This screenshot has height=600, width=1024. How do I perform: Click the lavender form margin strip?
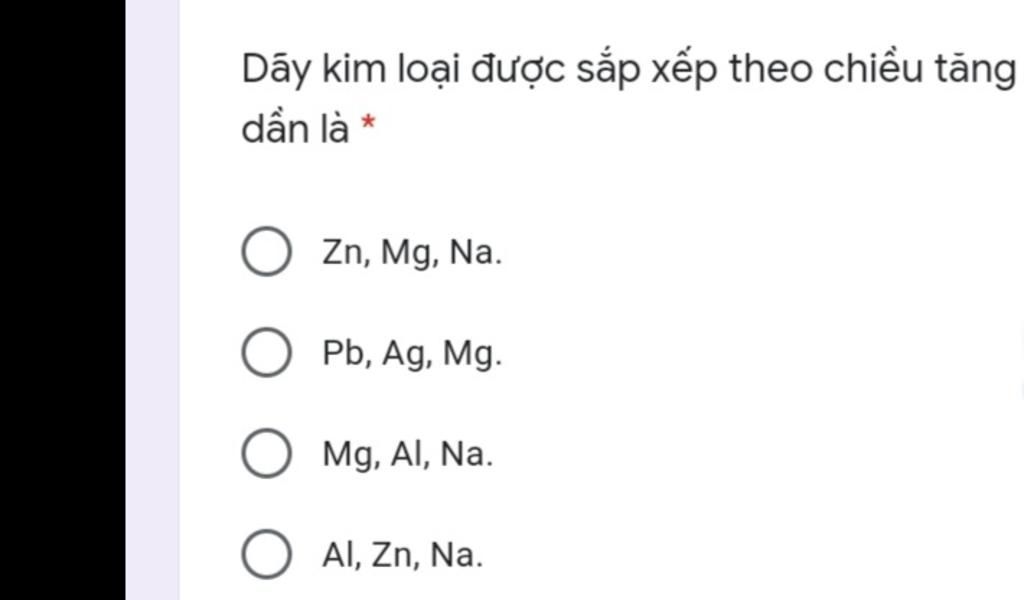pyautogui.click(x=152, y=300)
